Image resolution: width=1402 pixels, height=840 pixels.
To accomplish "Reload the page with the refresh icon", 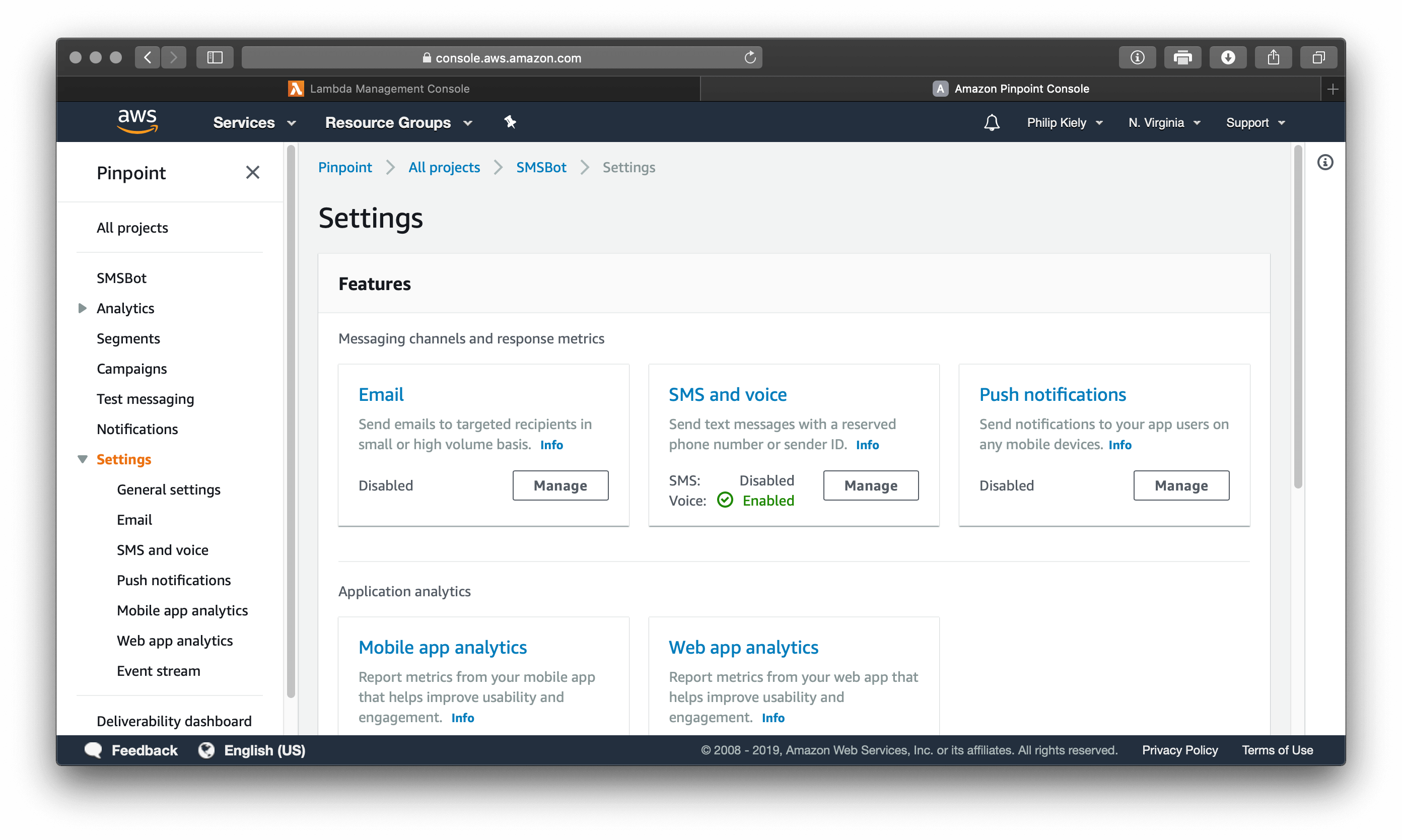I will click(750, 57).
